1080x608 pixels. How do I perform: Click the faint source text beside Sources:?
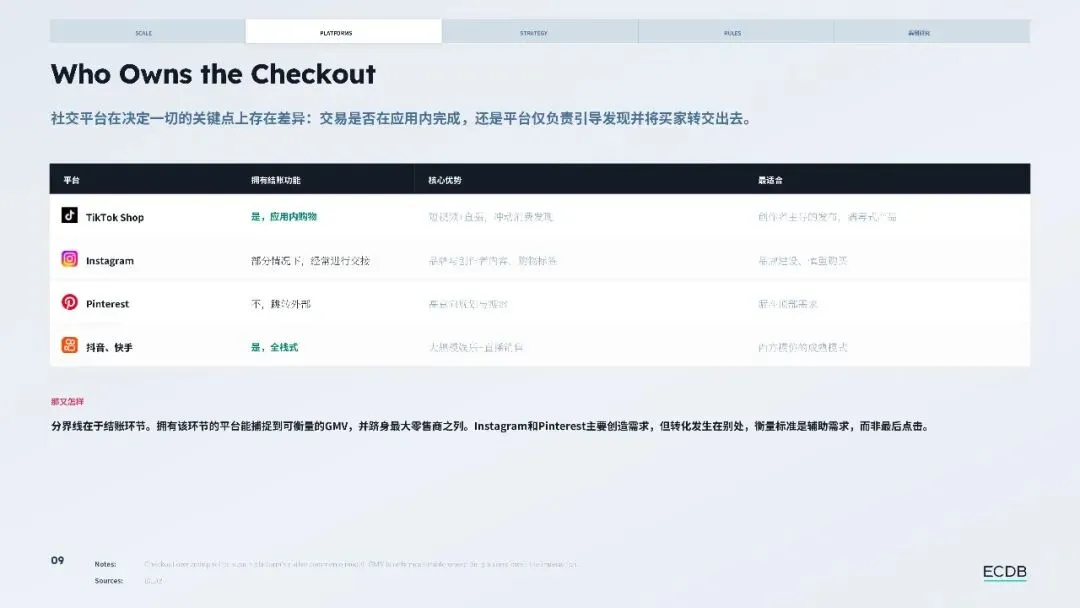153,580
